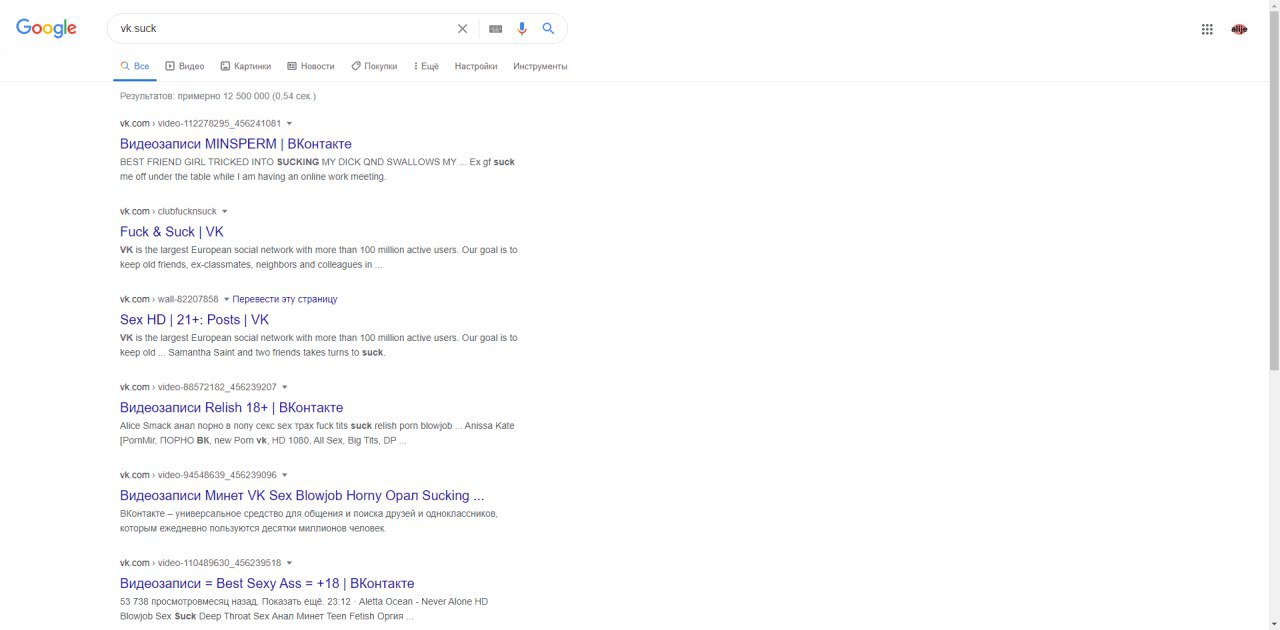Click the vk.com › video-112278295_456241081 breadcrumb
1280x630 pixels.
200,123
